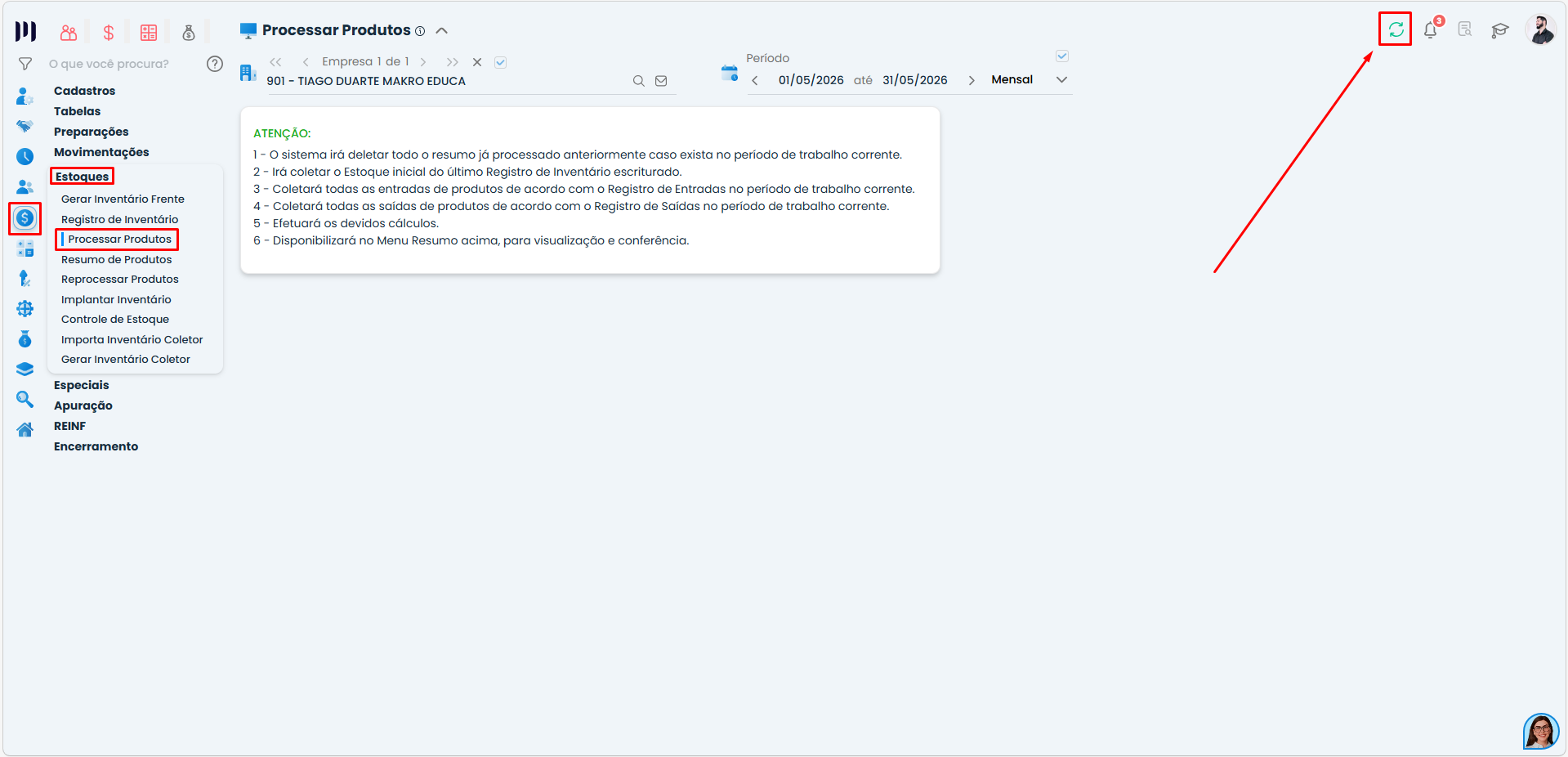Image resolution: width=1568 pixels, height=757 pixels.
Task: Open the Mensal period dropdown
Action: tap(1030, 79)
